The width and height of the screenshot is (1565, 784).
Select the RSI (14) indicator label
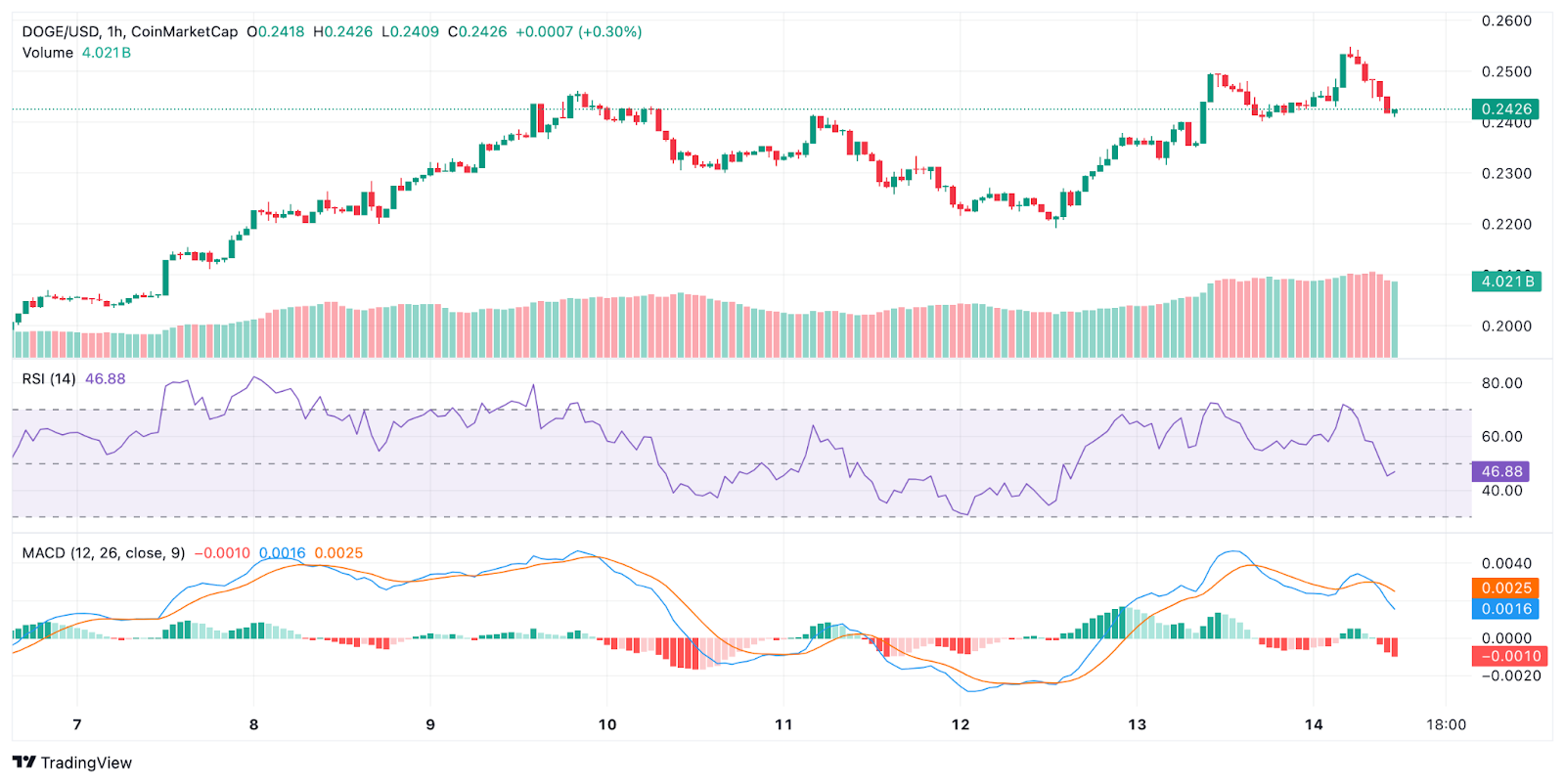pos(49,378)
